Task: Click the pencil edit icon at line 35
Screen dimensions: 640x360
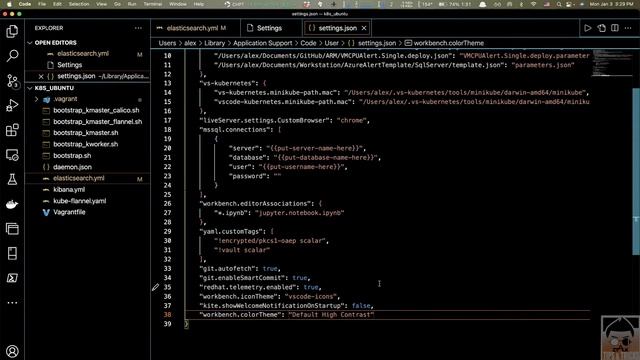Action: 156,287
